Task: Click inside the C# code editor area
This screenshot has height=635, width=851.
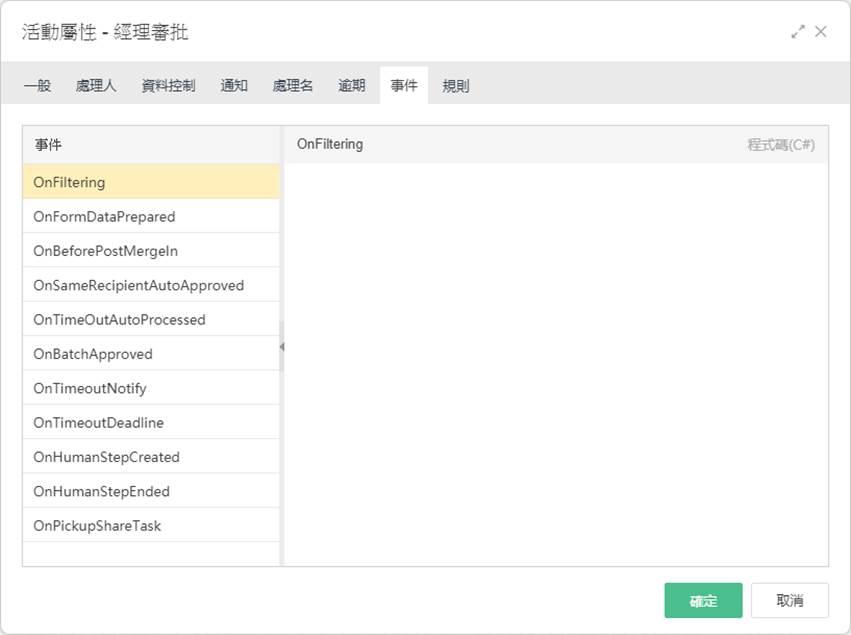Action: [556, 364]
